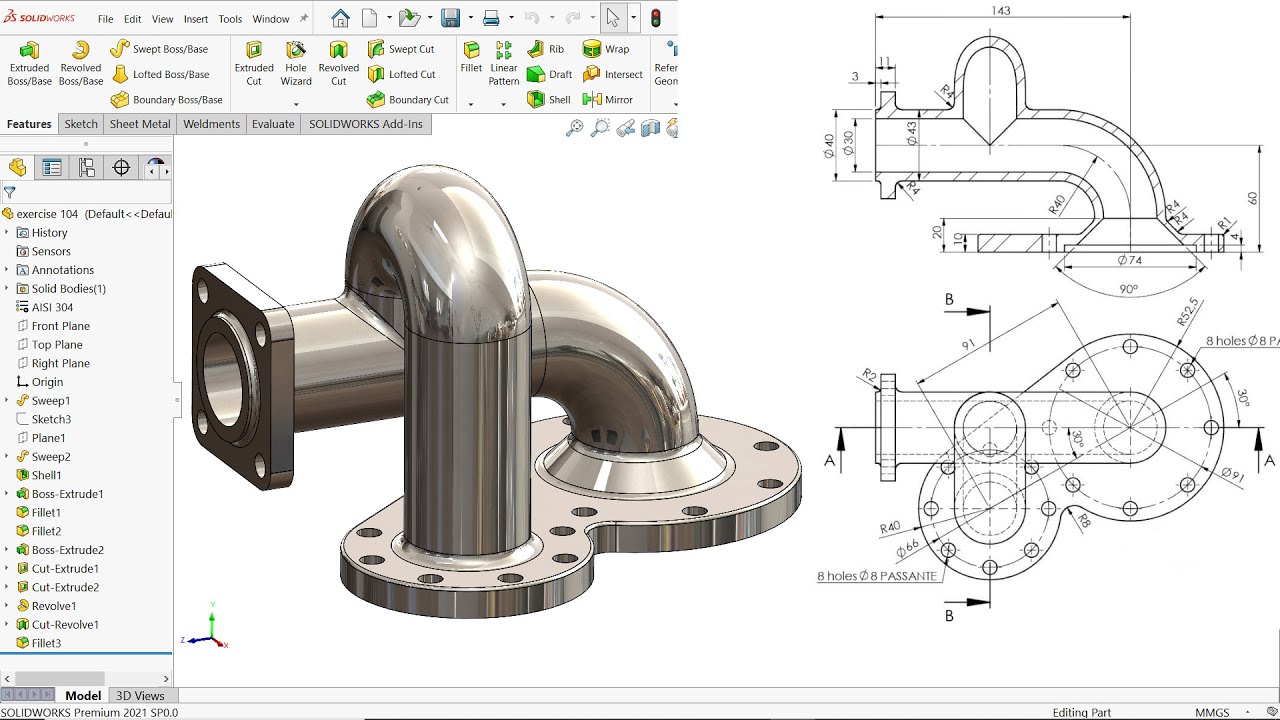Expand the History tree node
The image size is (1280, 720).
tap(6, 232)
